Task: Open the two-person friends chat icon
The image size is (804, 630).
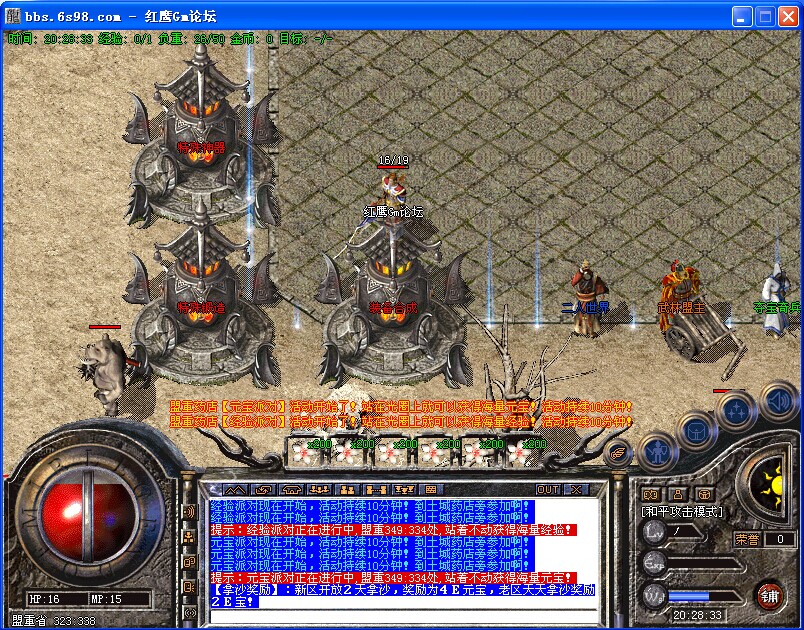Action: point(347,490)
